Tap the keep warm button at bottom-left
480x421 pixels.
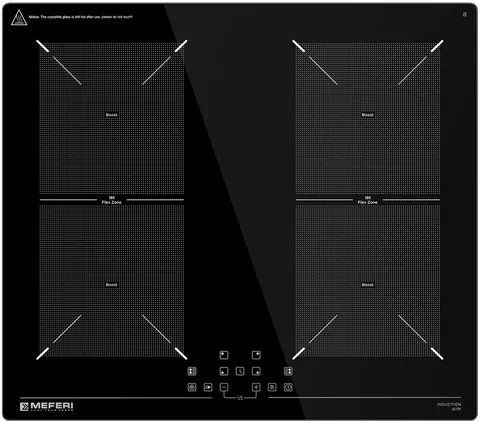192,387
